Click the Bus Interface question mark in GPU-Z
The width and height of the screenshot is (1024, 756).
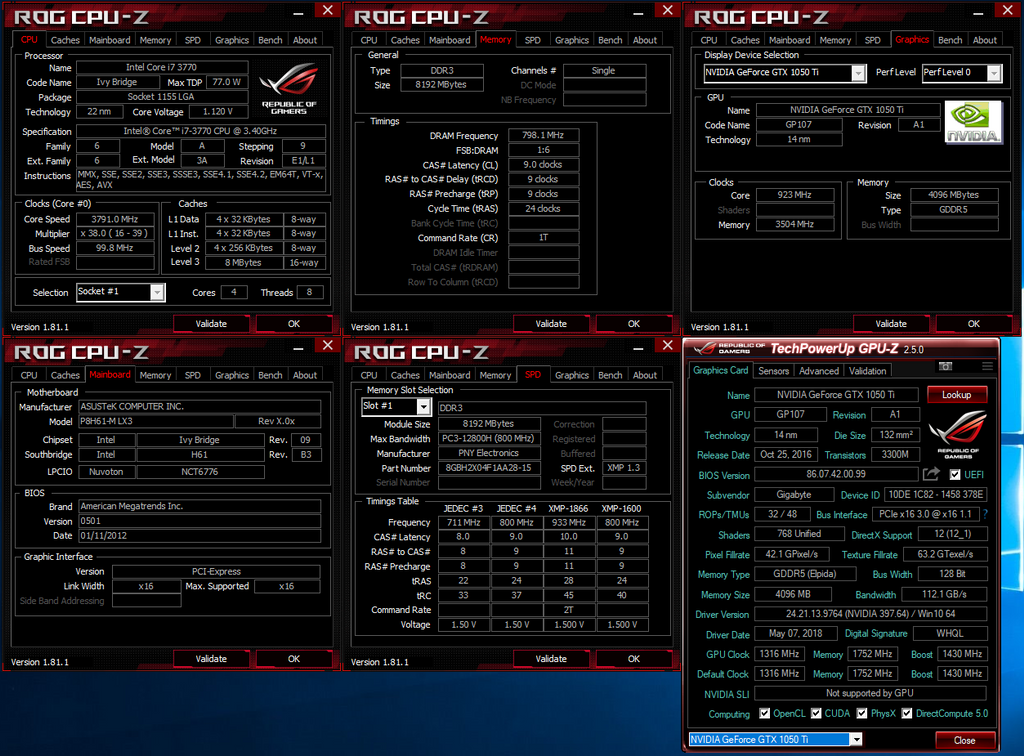985,514
